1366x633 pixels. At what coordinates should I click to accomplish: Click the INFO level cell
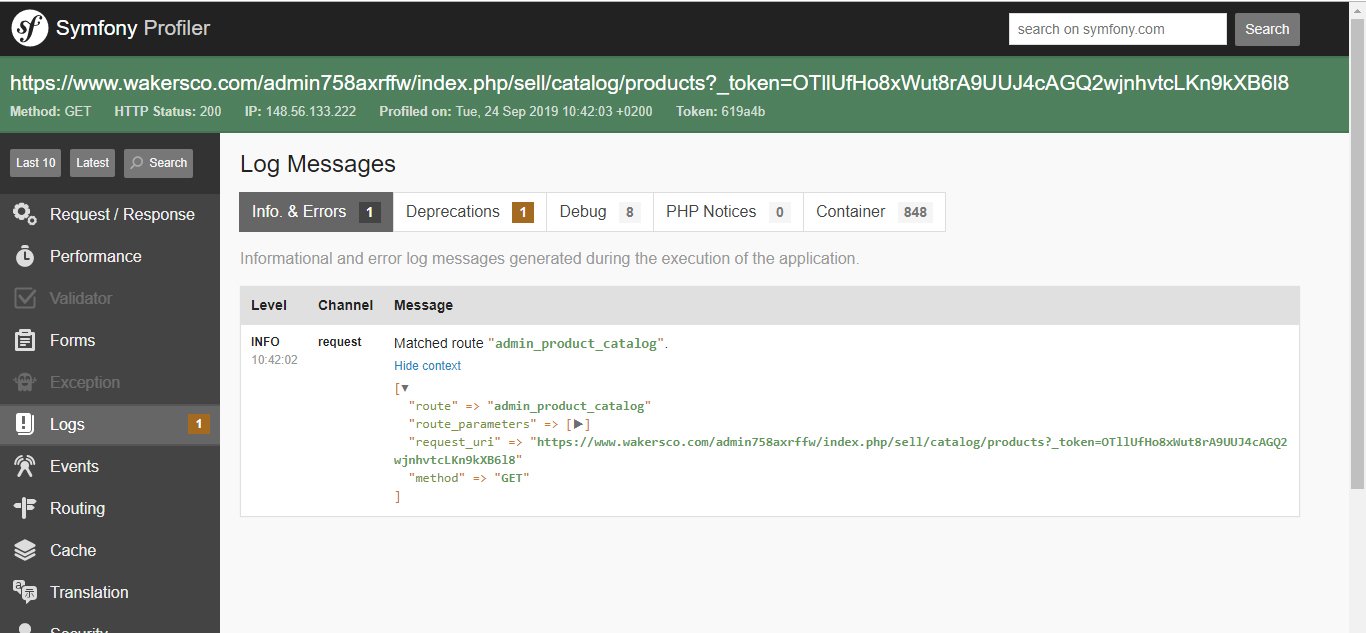point(265,342)
